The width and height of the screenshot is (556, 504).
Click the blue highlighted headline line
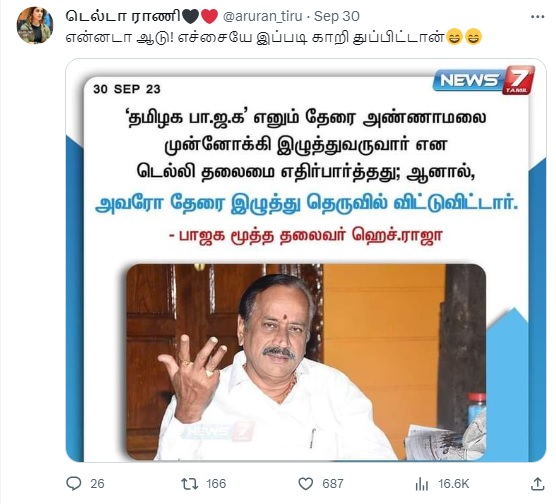pos(307,204)
